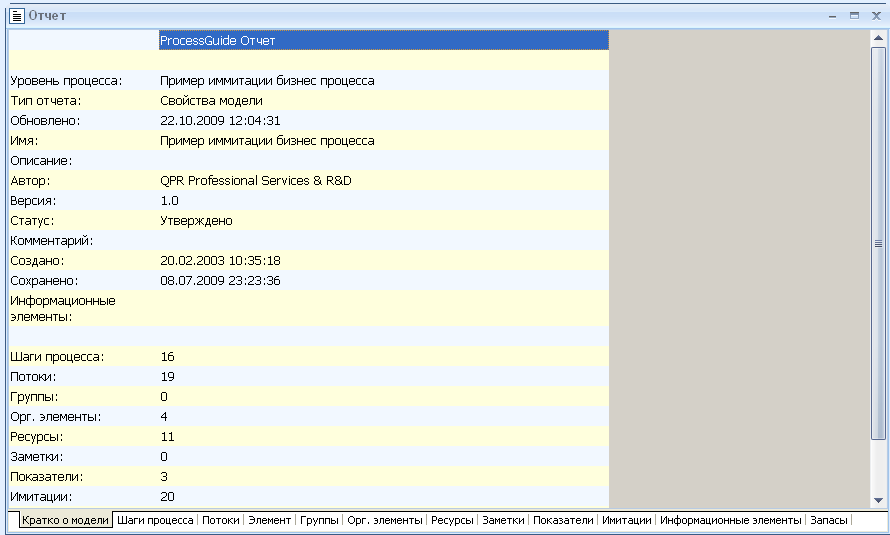Open the Ресурсы tab
Viewport: 890px width, 535px height.
(x=452, y=520)
